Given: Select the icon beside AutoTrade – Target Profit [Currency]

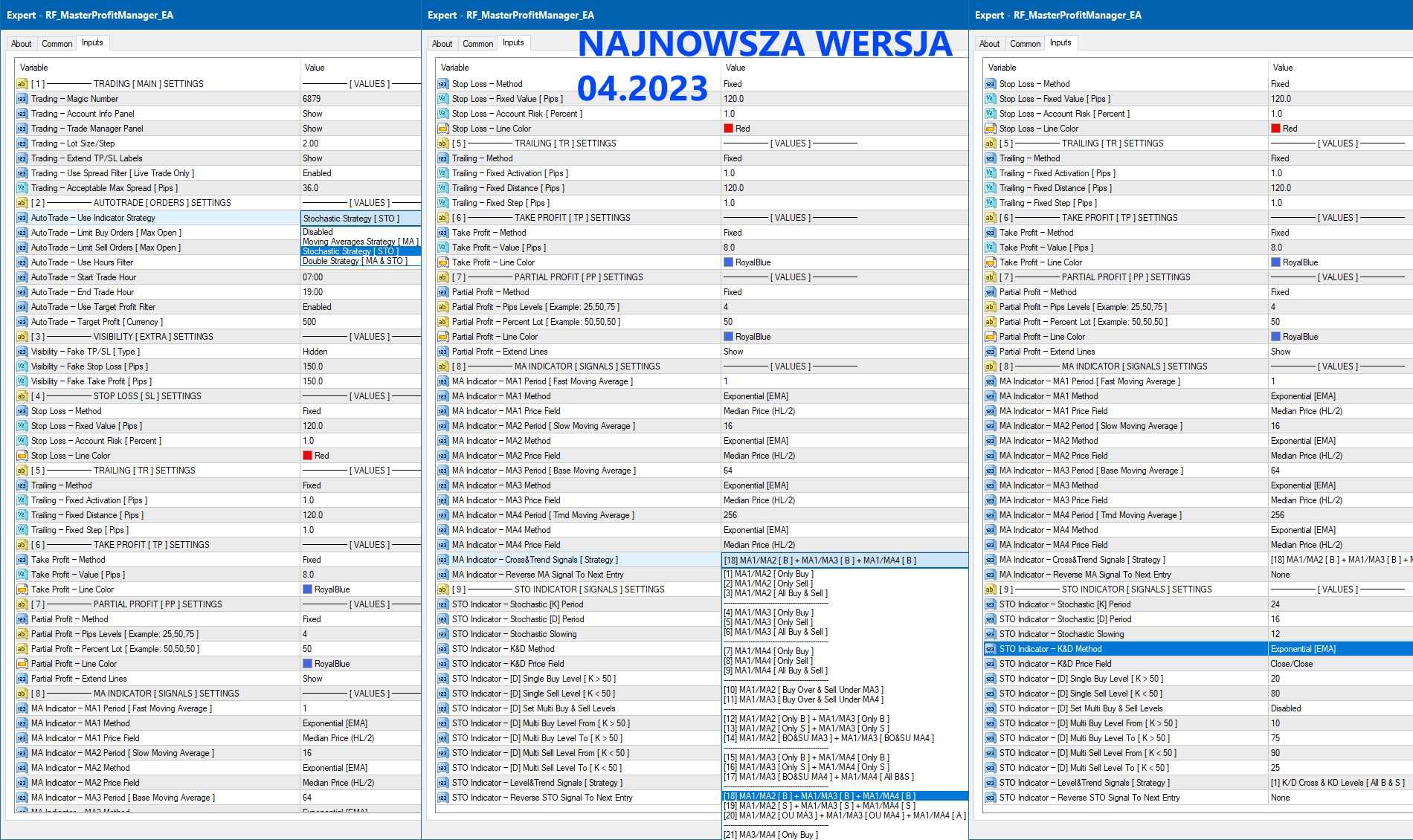Looking at the screenshot, I should 22,322.
